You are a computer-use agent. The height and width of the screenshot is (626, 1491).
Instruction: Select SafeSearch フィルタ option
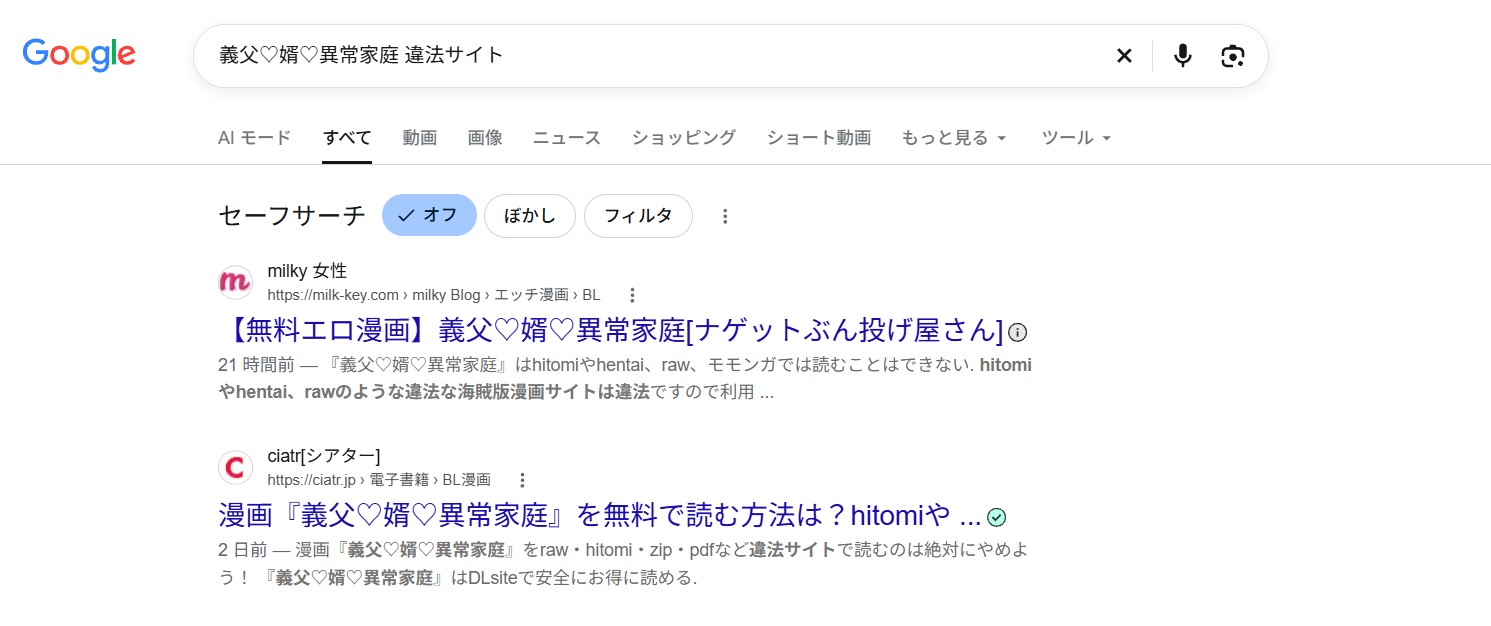tap(638, 215)
